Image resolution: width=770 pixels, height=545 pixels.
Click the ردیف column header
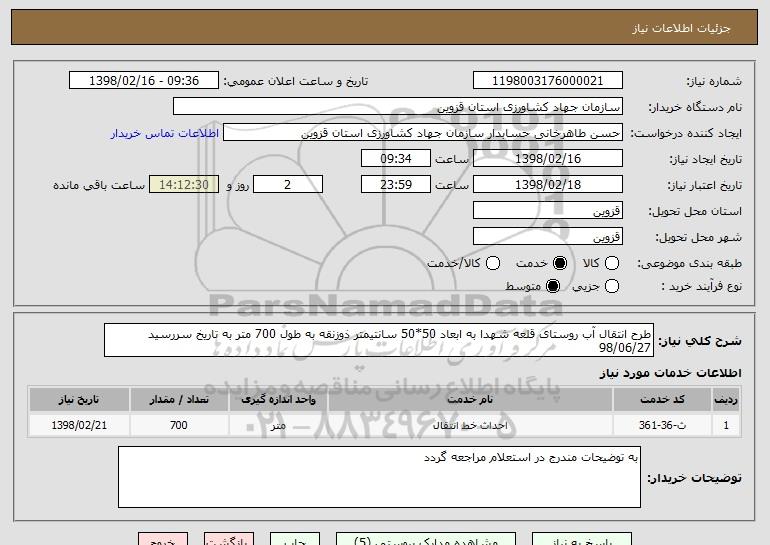point(726,400)
